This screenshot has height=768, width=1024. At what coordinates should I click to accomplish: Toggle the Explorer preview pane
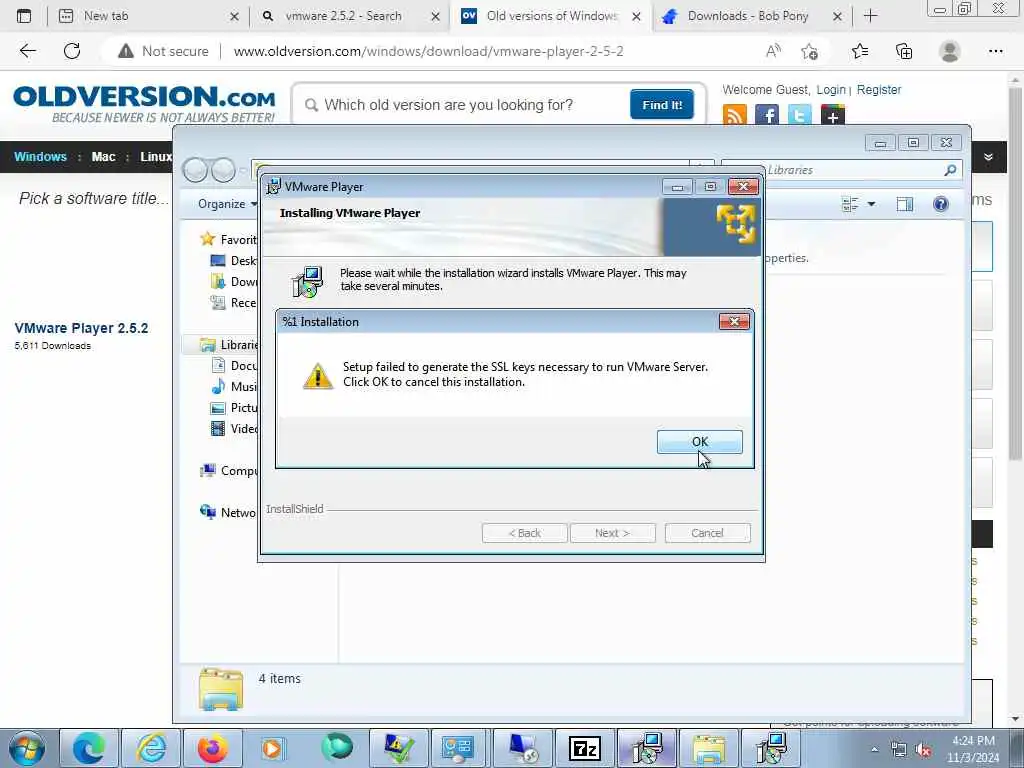904,204
